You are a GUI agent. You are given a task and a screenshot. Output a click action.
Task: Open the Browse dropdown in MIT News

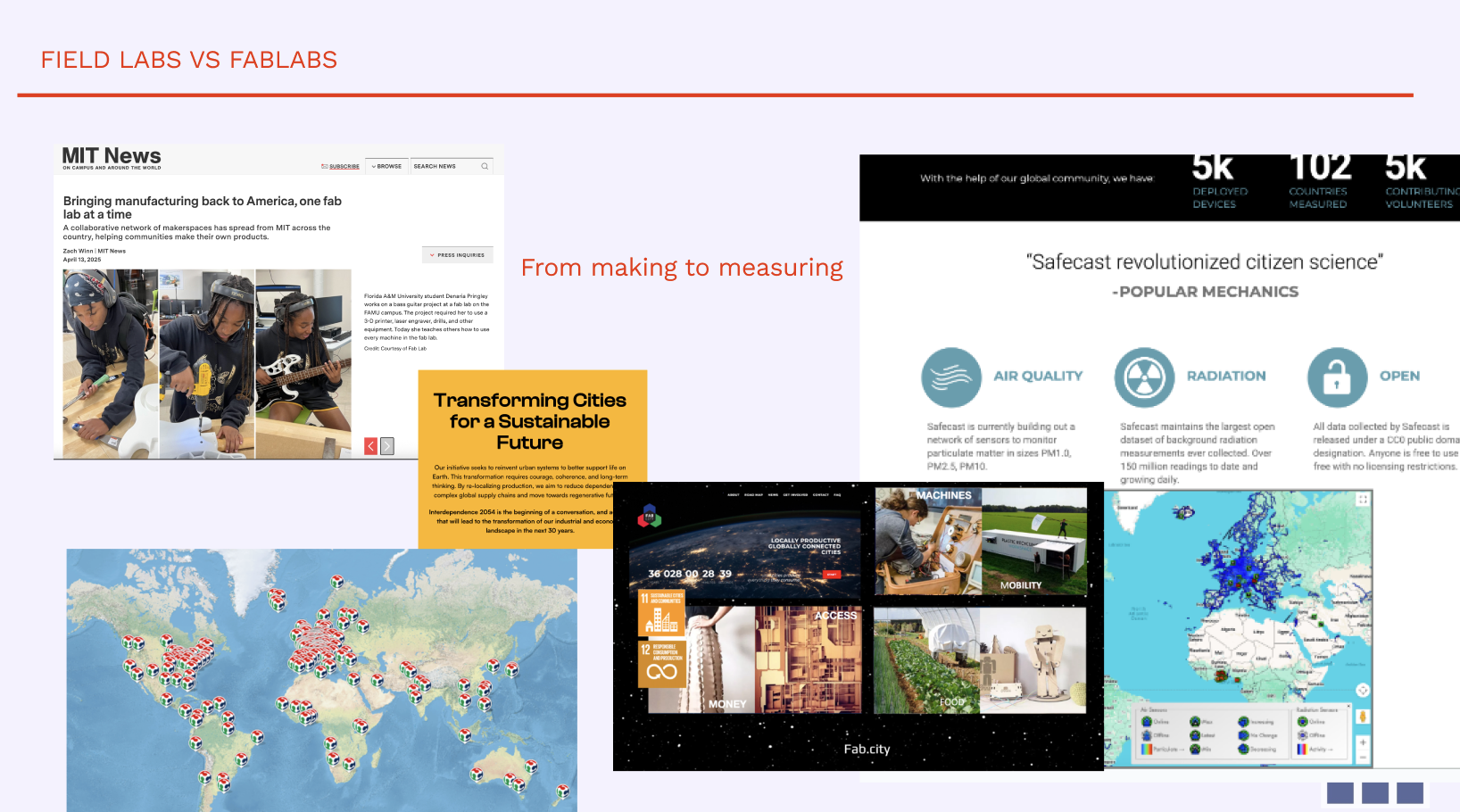pyautogui.click(x=386, y=167)
